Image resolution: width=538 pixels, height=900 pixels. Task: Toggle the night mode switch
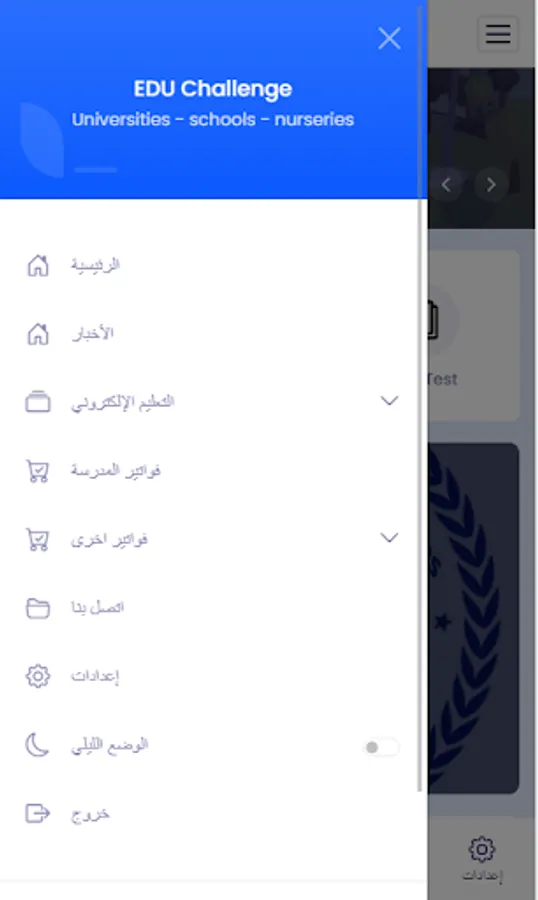[x=381, y=747]
